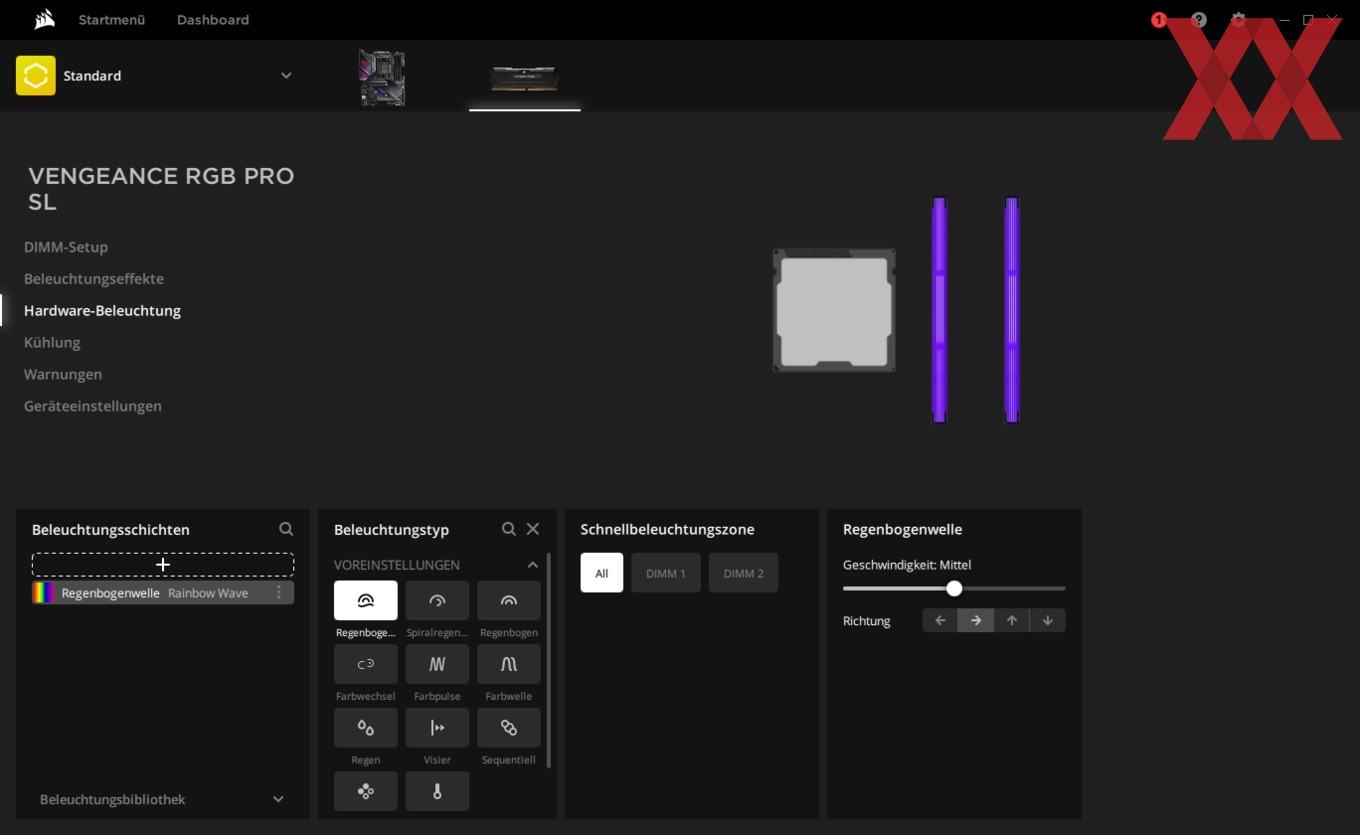Select the All lighting zone
This screenshot has height=835, width=1360.
pyautogui.click(x=602, y=573)
